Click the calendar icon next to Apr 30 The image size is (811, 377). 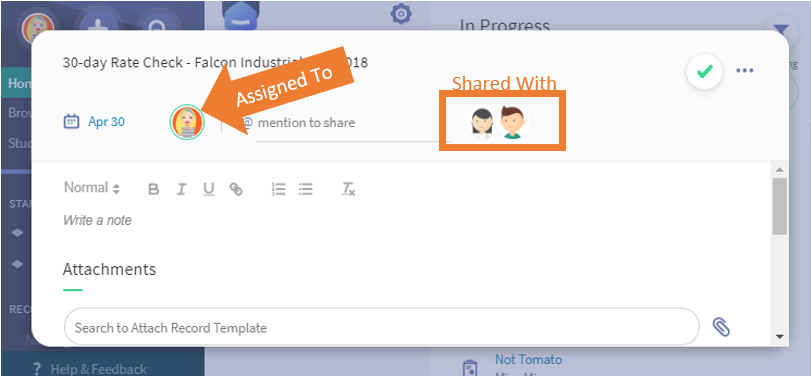coord(71,122)
